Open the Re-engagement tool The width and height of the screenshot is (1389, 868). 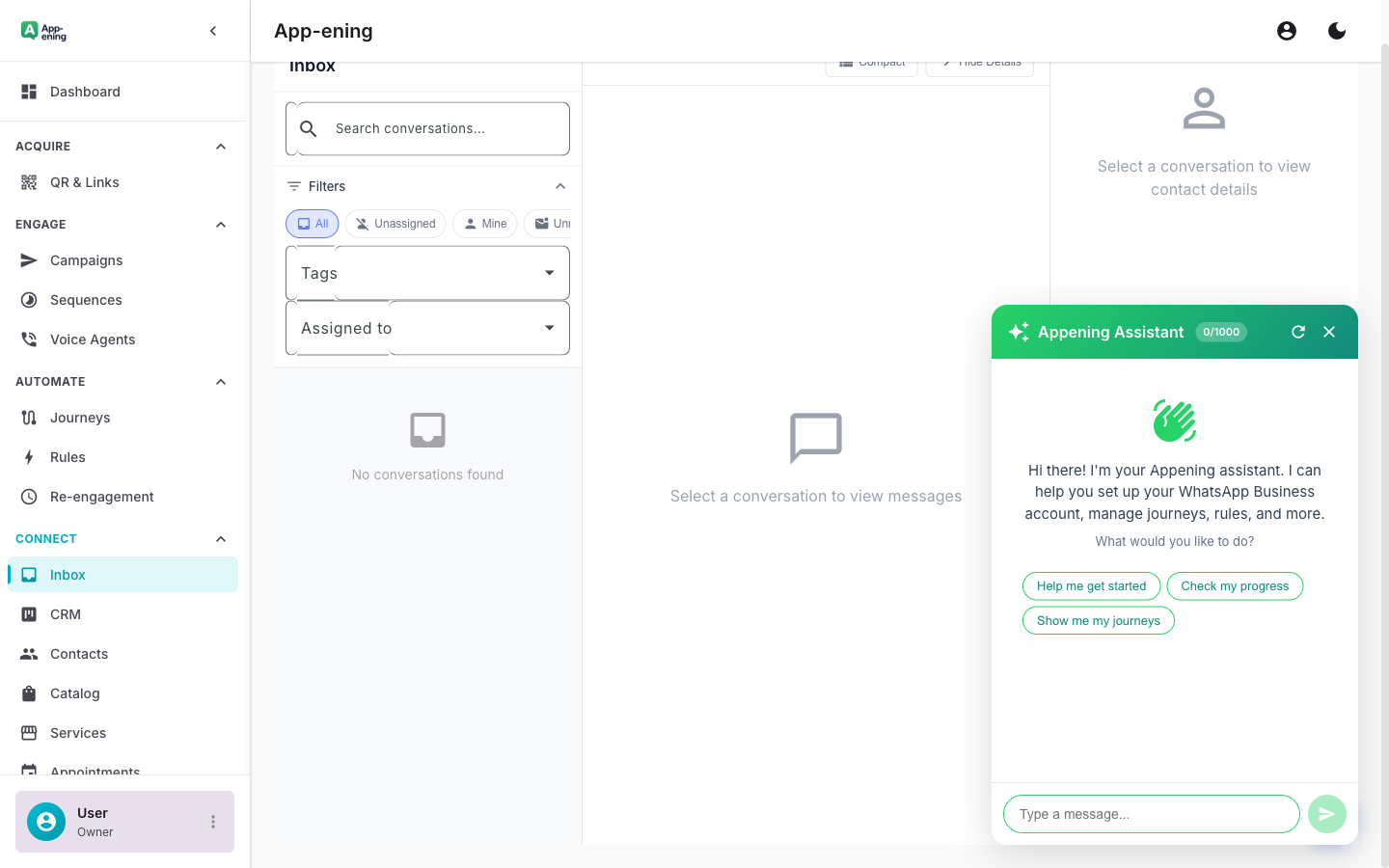click(101, 496)
